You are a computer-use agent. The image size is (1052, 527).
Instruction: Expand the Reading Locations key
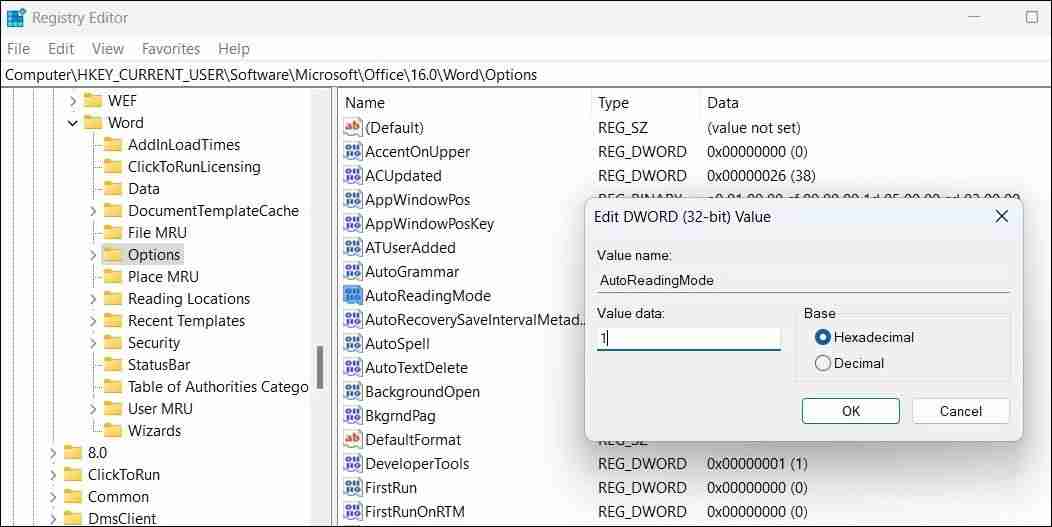(x=93, y=299)
